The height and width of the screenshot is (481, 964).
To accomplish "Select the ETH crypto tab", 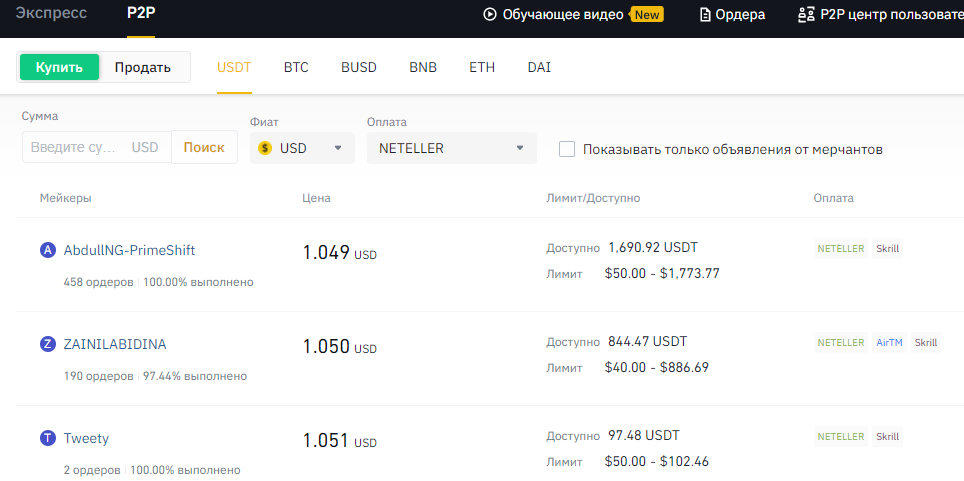I will pyautogui.click(x=482, y=68).
